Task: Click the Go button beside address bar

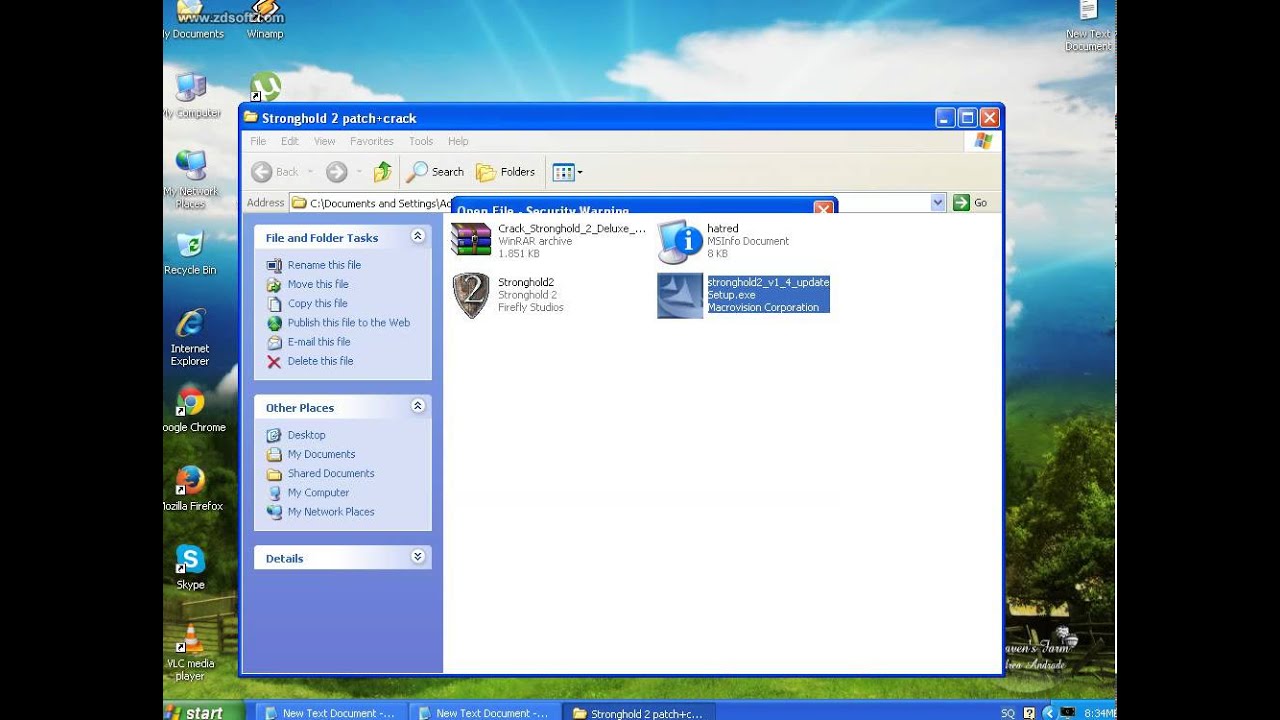Action: [970, 203]
